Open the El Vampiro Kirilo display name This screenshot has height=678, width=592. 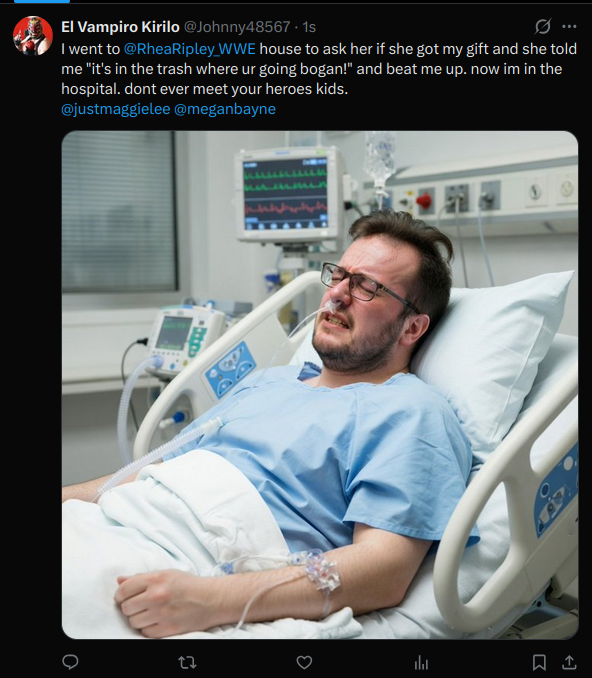tap(120, 27)
